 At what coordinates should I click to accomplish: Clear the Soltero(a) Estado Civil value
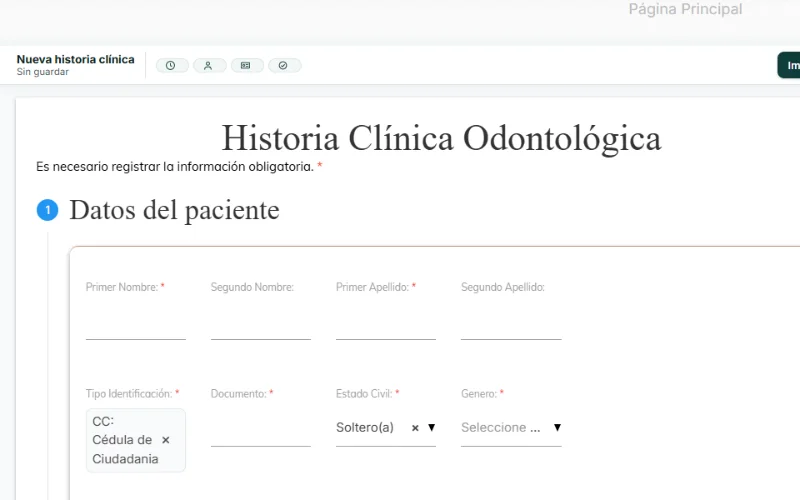(x=415, y=428)
